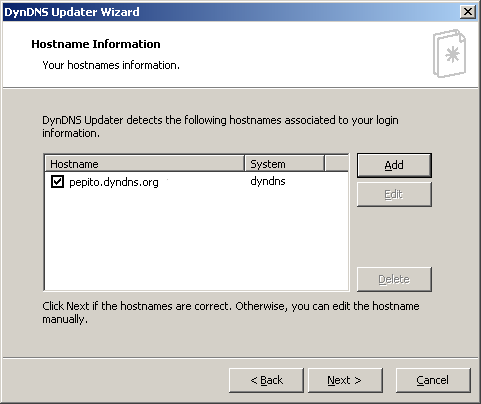Sort by the Hostname column header
Image resolution: width=481 pixels, height=404 pixels.
pos(144,164)
